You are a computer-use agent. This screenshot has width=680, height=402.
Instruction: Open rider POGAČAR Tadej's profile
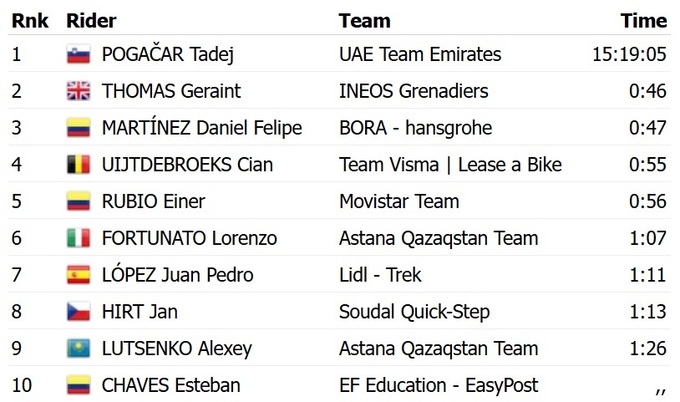point(167,55)
